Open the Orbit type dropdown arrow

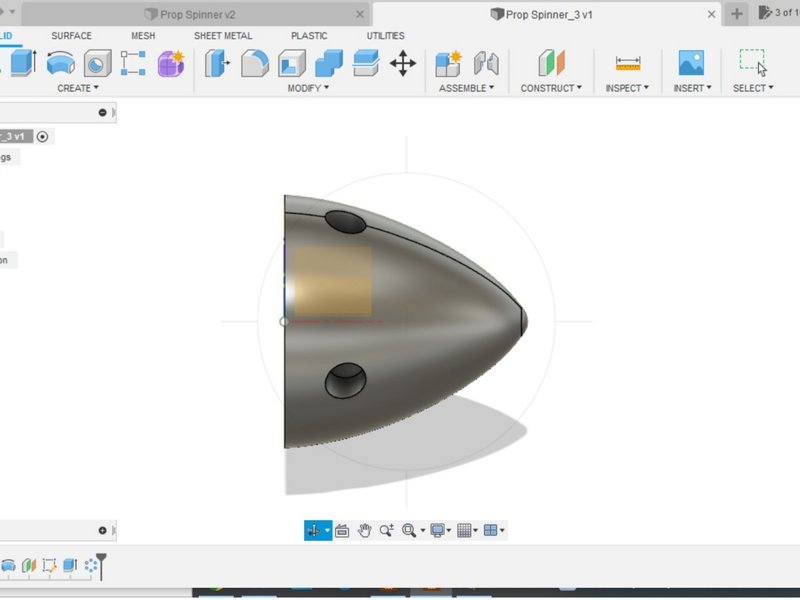[327, 531]
